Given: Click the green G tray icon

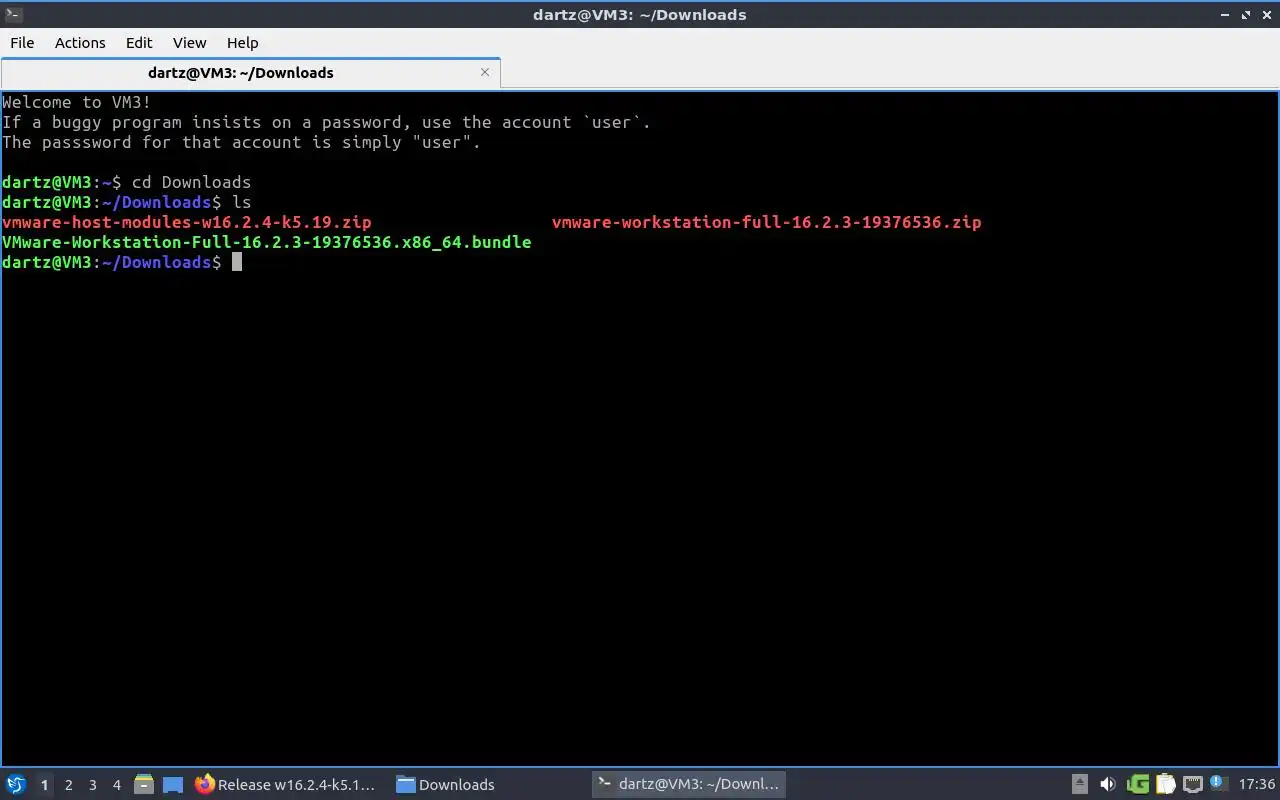Looking at the screenshot, I should pos(1137,785).
